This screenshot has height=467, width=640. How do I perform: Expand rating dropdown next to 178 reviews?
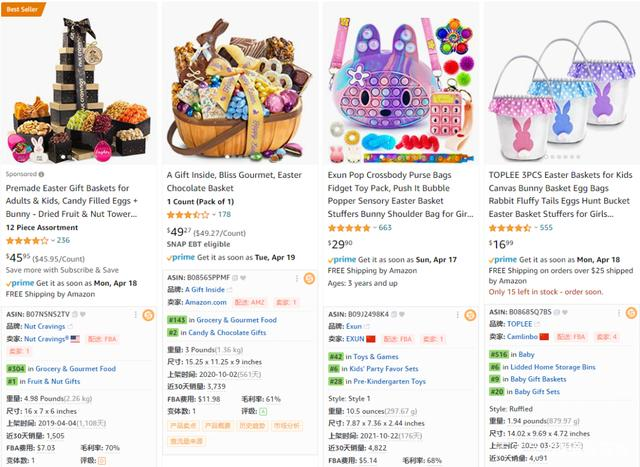click(214, 215)
